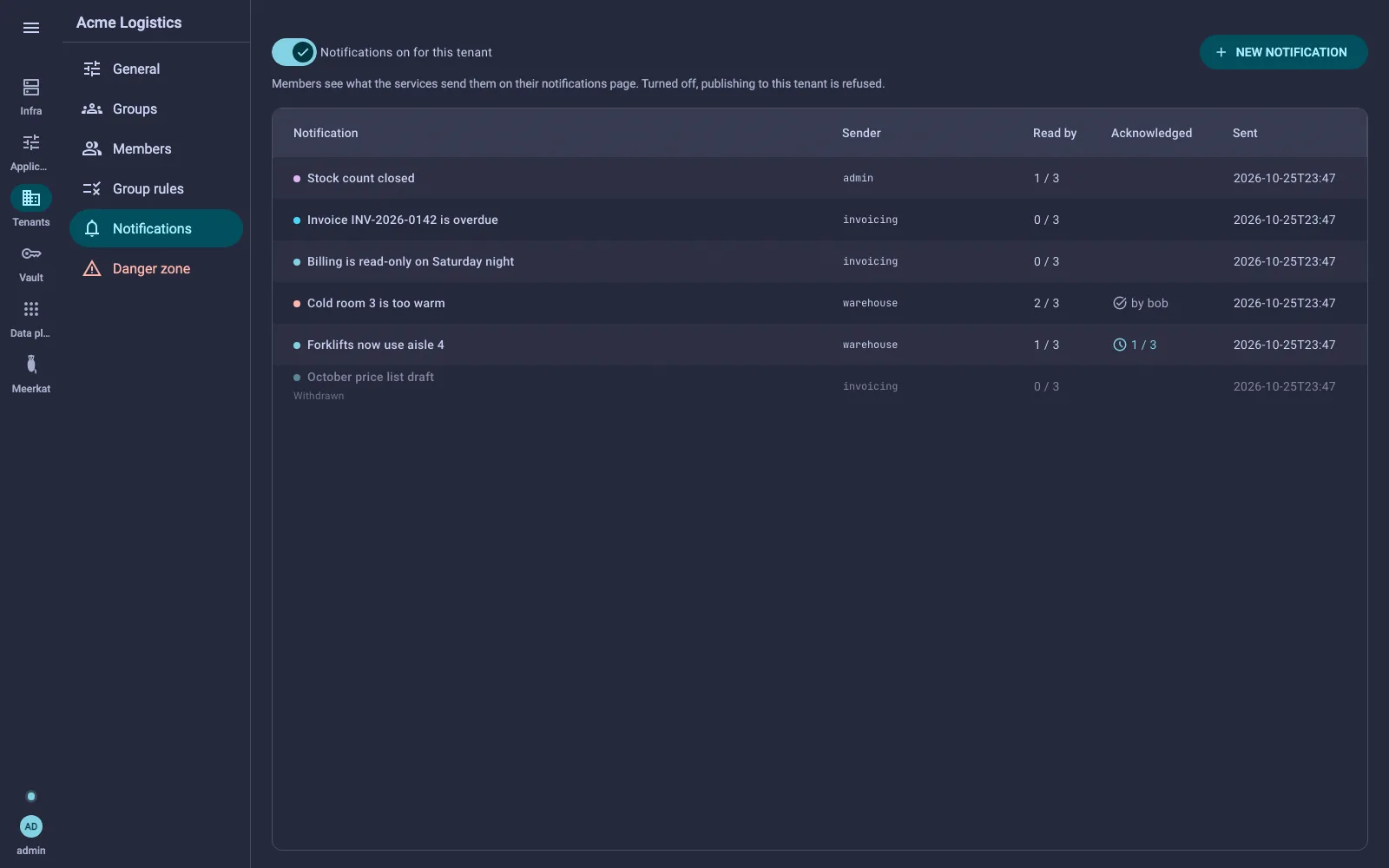The image size is (1389, 868).
Task: Click sent timestamp in Forklifts row
Action: click(1284, 345)
